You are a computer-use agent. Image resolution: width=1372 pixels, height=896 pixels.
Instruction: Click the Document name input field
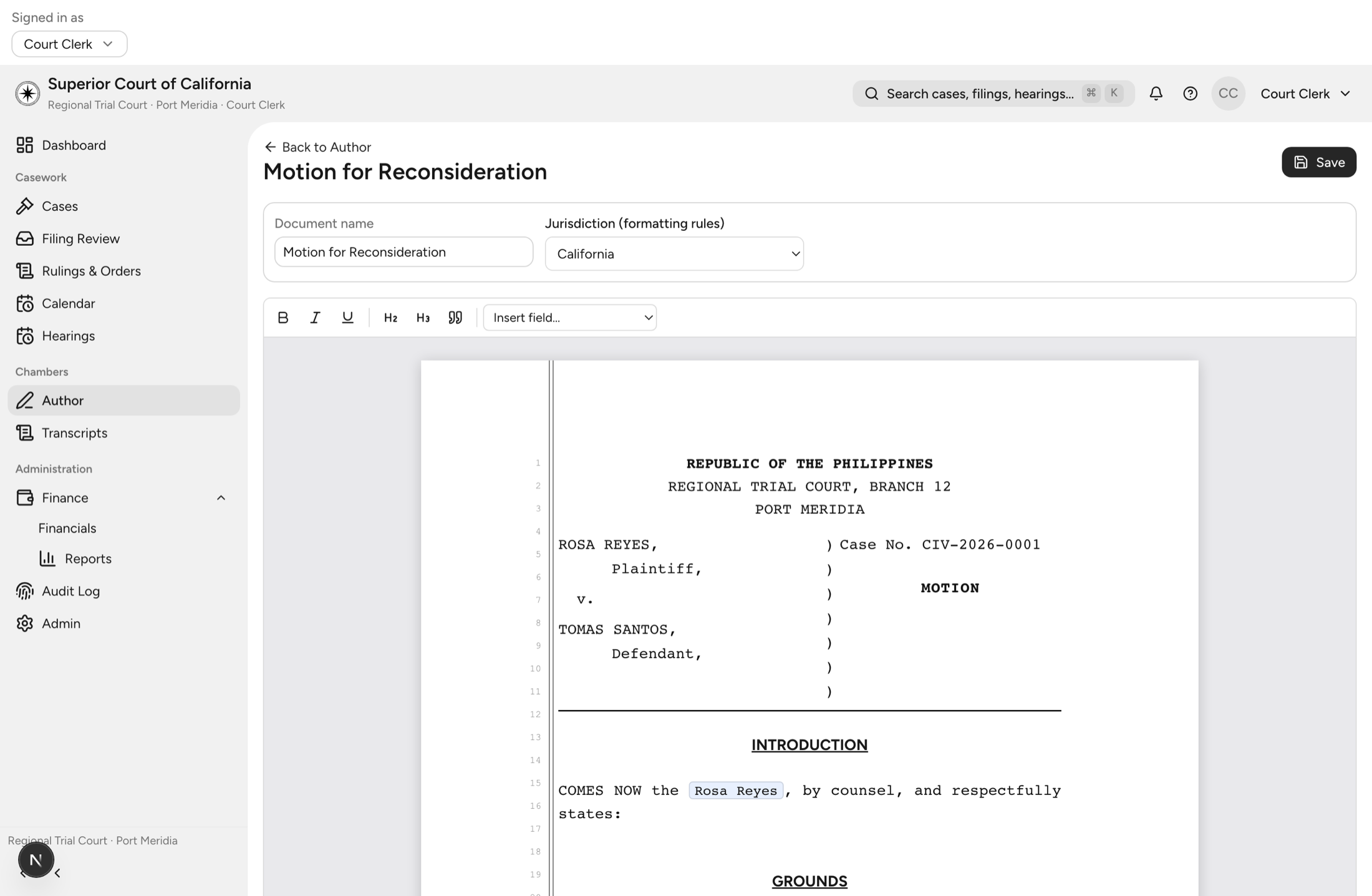tap(403, 252)
